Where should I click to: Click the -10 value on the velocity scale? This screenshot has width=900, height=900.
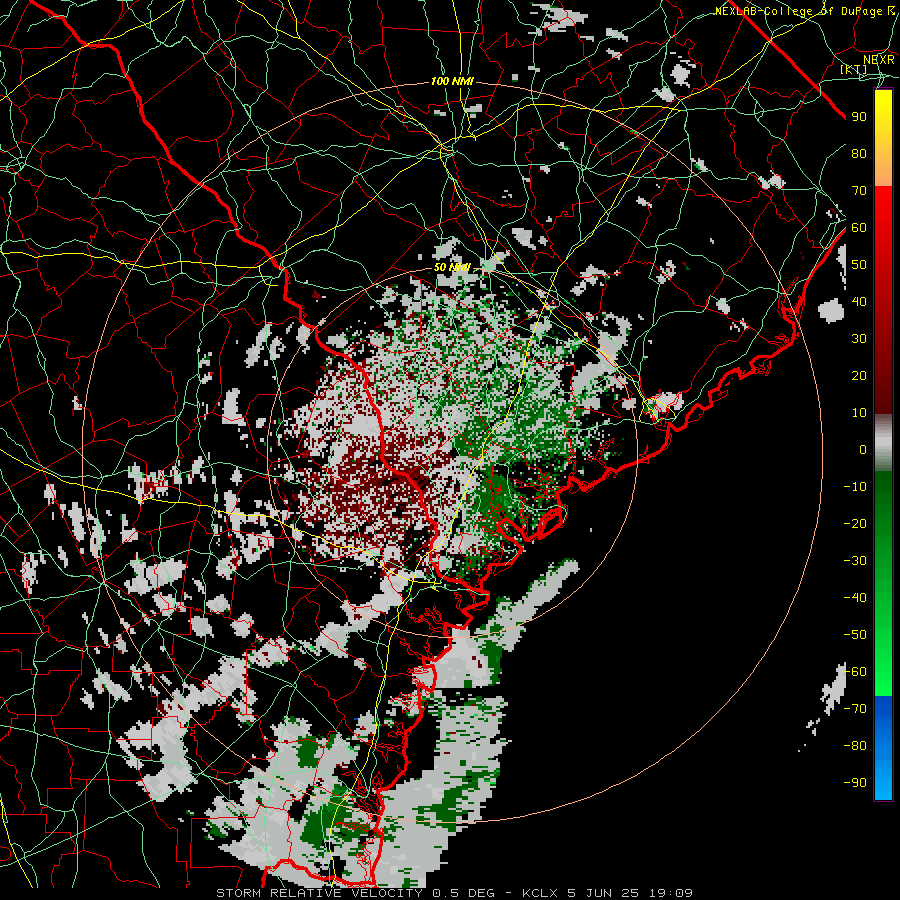tap(855, 487)
